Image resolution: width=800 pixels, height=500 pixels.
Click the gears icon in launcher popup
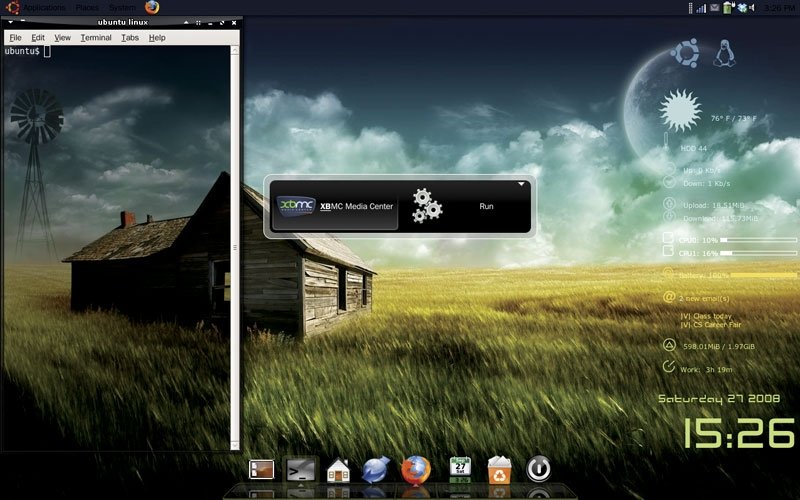[427, 206]
